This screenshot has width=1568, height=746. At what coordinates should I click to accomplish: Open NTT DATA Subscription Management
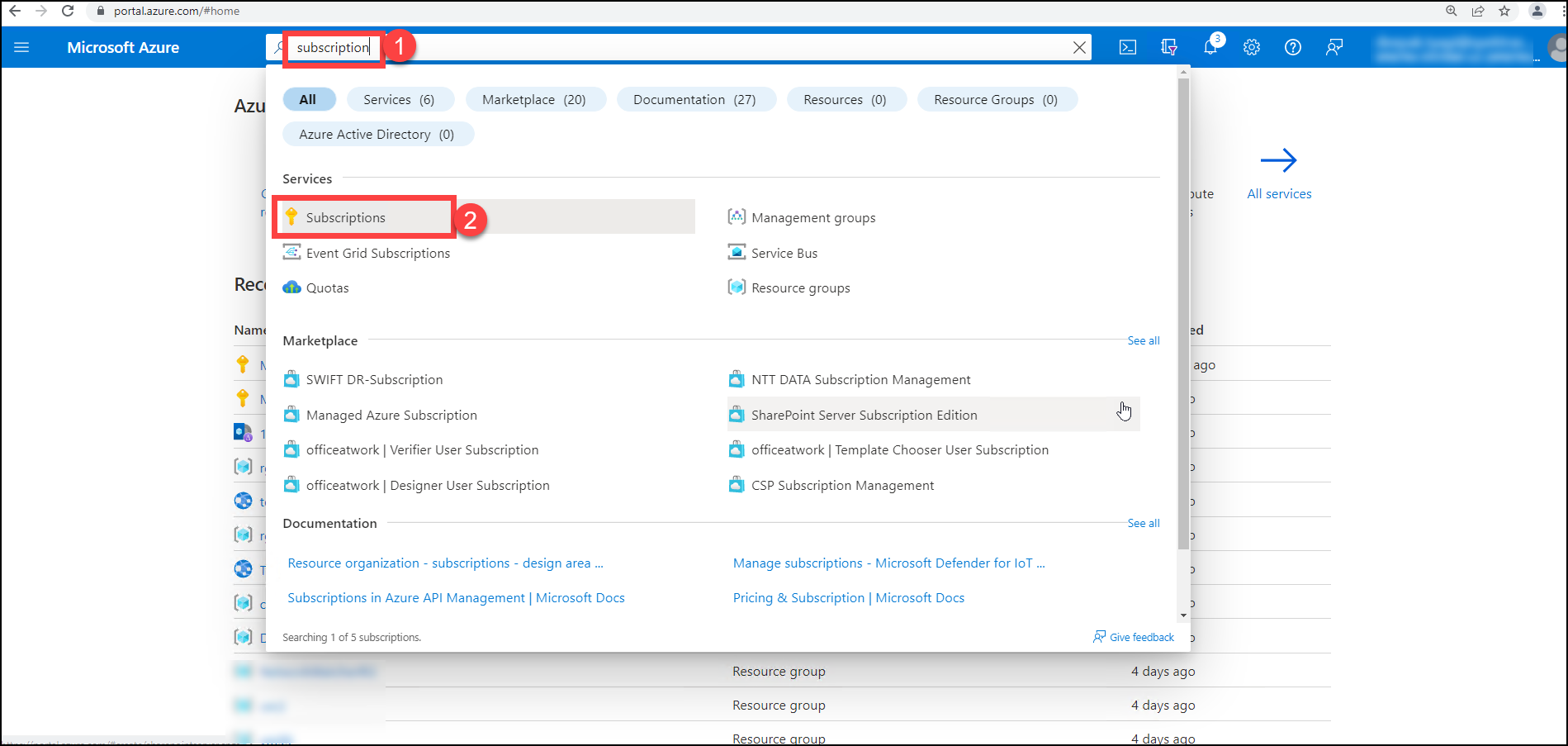(861, 379)
